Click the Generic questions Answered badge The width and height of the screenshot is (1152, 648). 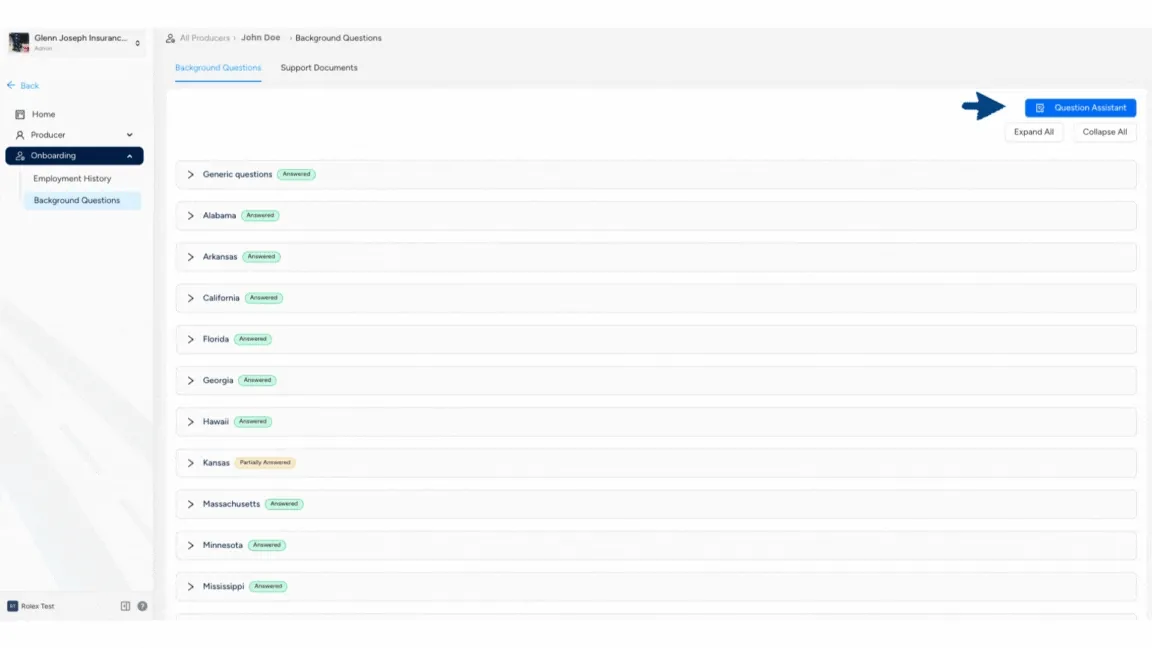(x=296, y=175)
